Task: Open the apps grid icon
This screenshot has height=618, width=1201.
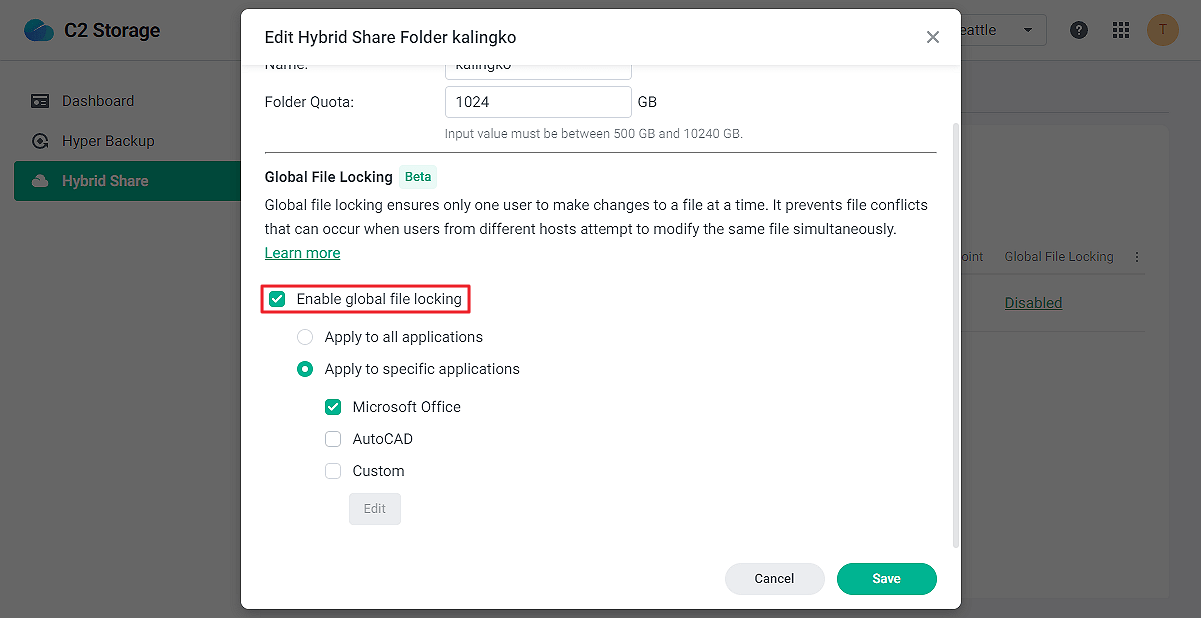Action: (x=1120, y=30)
